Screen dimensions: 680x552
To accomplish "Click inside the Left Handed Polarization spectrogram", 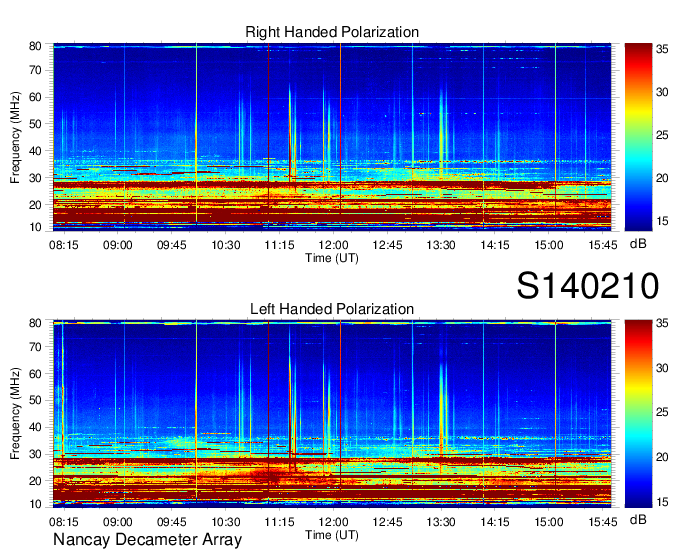I will 332,414.
